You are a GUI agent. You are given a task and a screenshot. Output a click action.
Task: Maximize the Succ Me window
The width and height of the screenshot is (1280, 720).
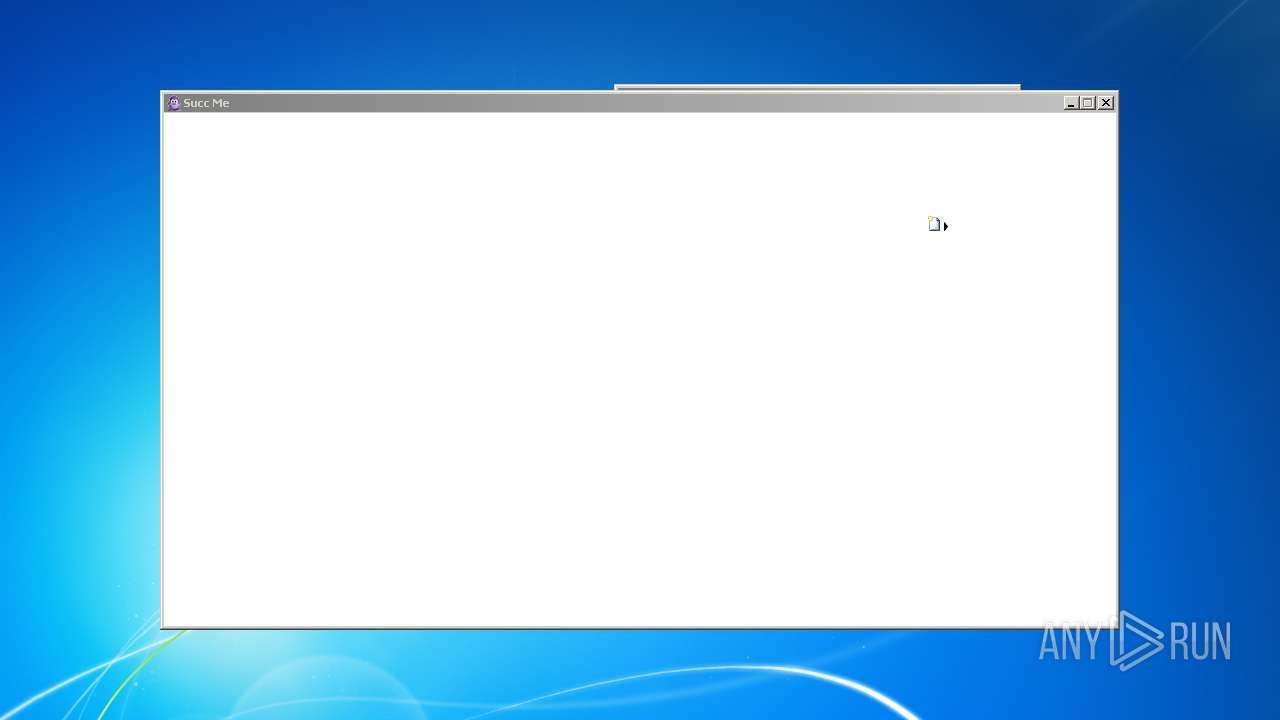click(x=1088, y=103)
